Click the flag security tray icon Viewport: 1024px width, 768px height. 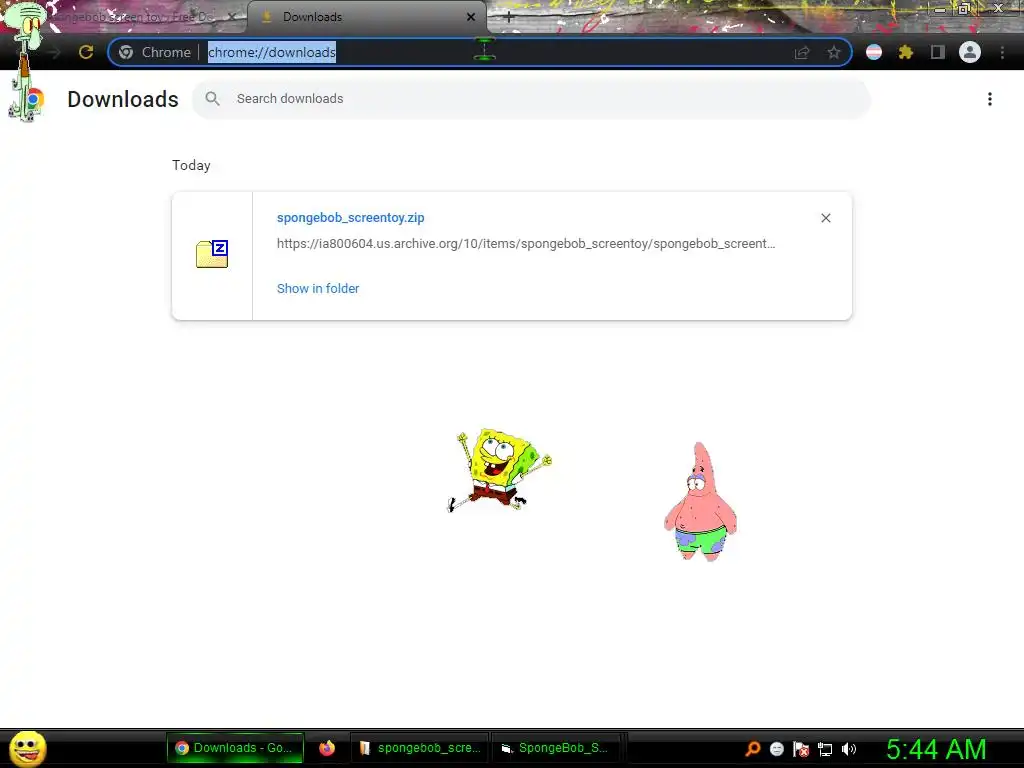801,749
